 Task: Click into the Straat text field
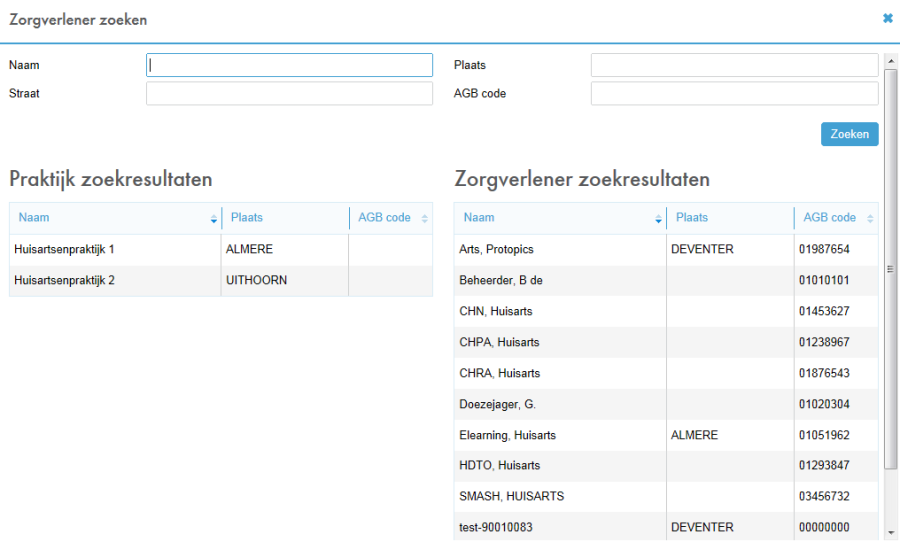point(289,94)
